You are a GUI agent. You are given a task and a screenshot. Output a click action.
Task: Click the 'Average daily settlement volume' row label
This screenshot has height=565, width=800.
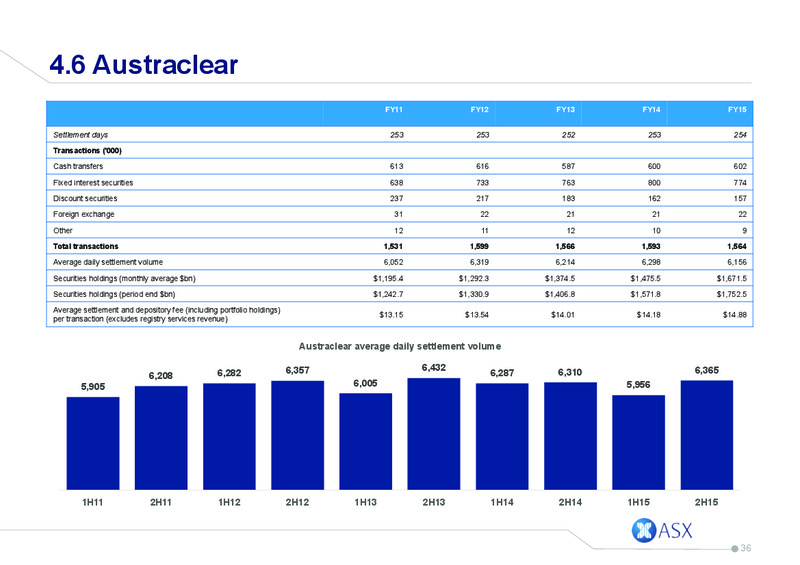(x=108, y=262)
